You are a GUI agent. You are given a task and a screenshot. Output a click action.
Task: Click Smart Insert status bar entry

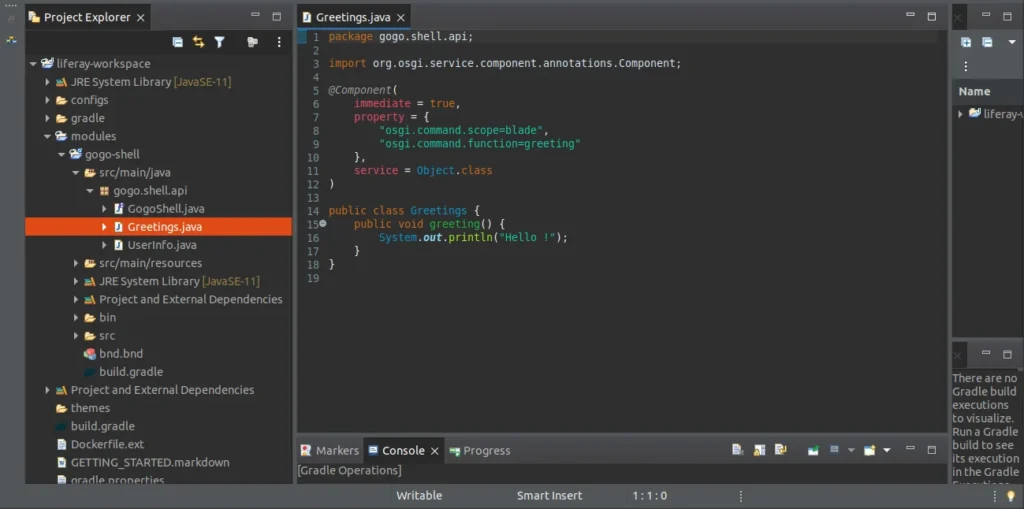(x=549, y=496)
